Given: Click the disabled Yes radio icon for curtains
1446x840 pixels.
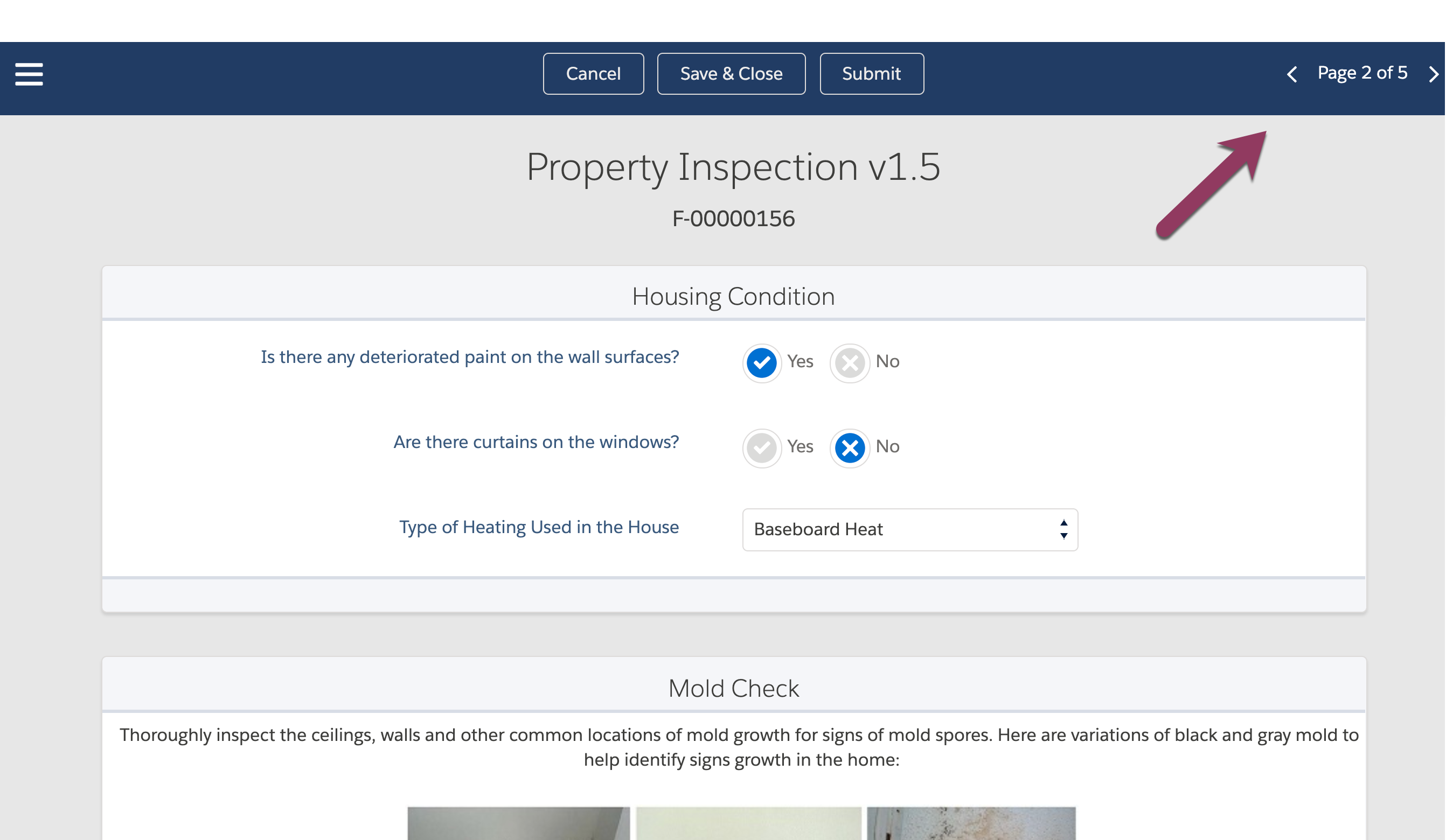Looking at the screenshot, I should click(x=763, y=447).
